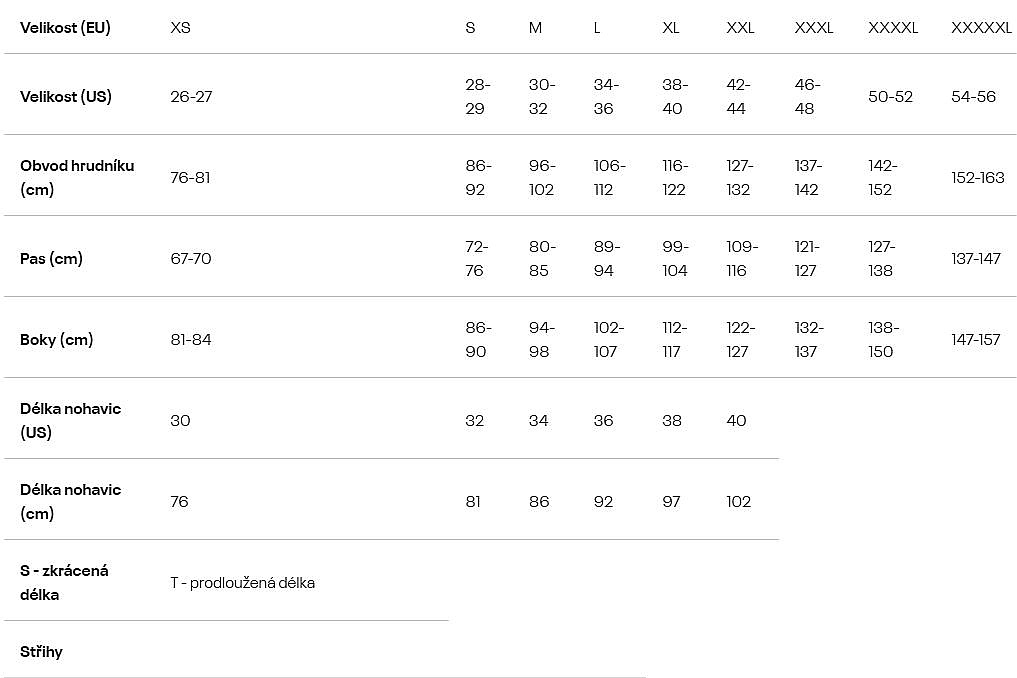Click the 'S - zkrácená délka' label

64,582
